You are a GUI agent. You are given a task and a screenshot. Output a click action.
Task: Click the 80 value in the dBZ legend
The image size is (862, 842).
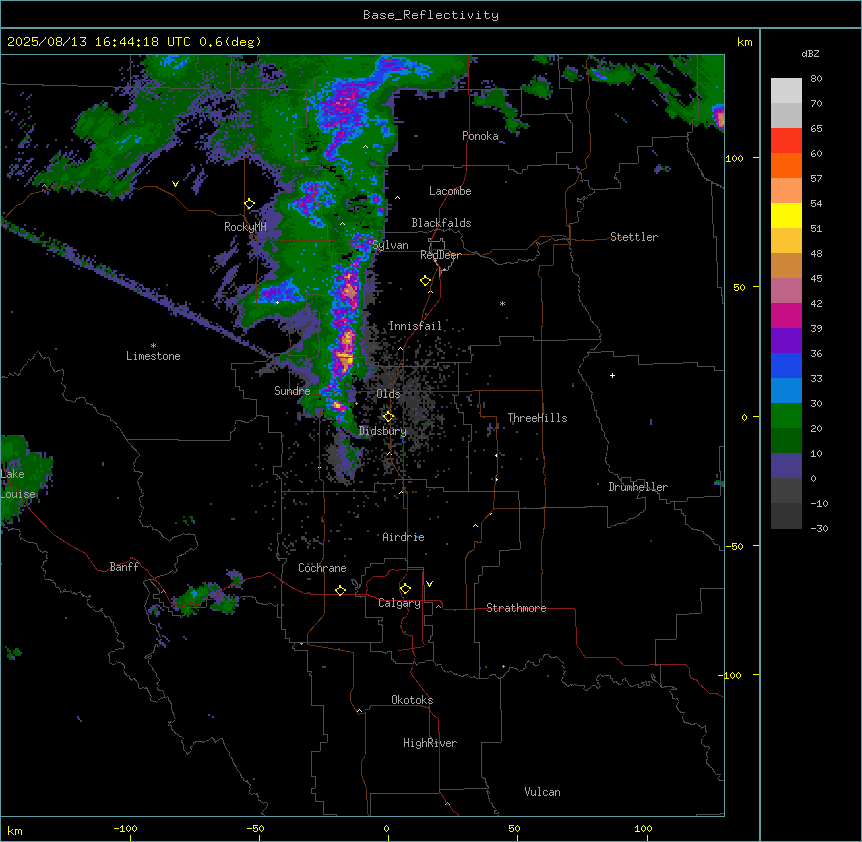(816, 79)
